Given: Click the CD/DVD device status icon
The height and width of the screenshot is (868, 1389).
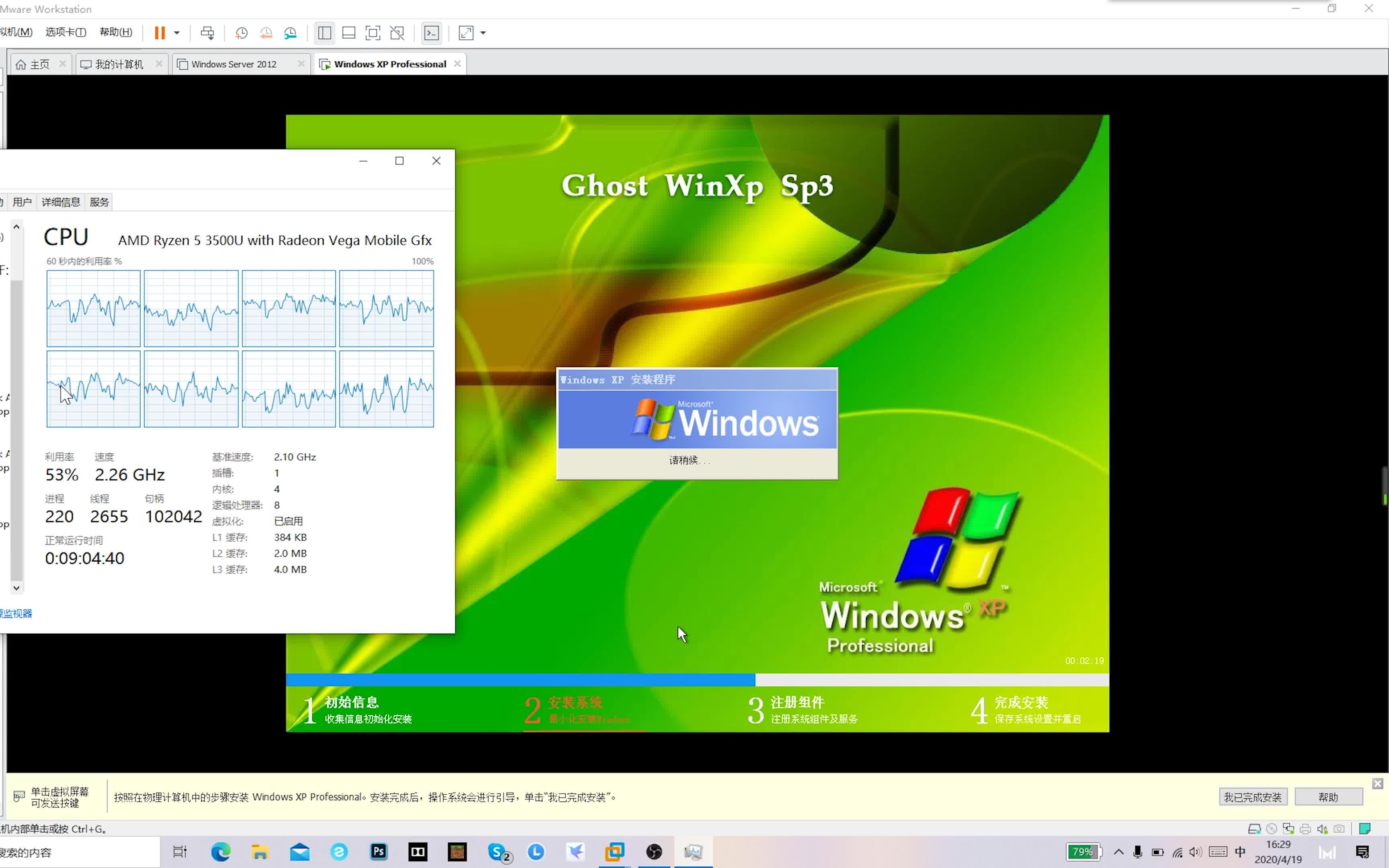Looking at the screenshot, I should (x=1272, y=829).
